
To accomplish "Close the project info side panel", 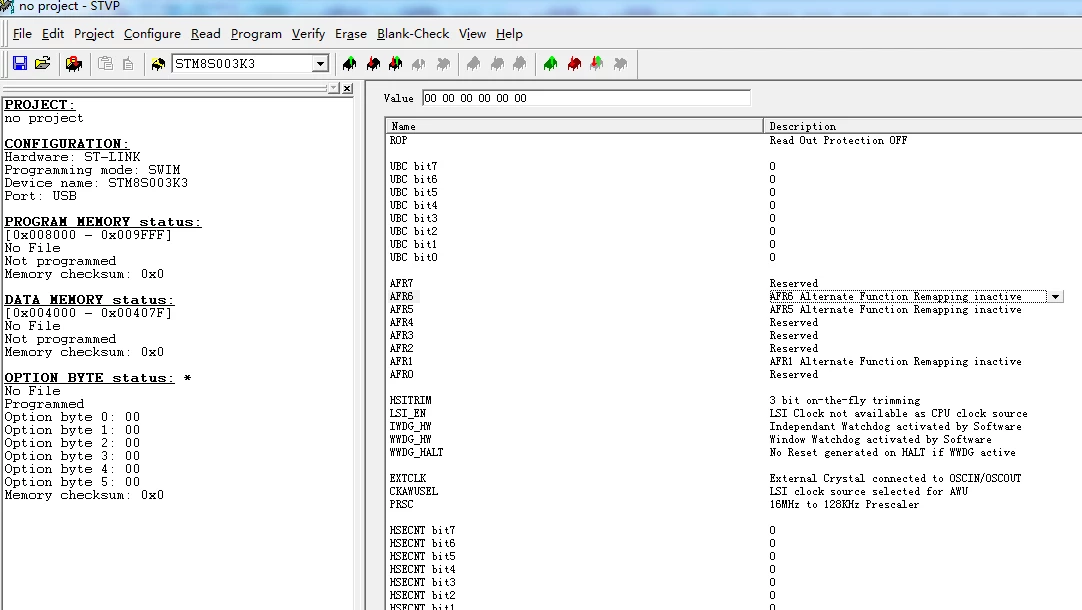I will [347, 88].
